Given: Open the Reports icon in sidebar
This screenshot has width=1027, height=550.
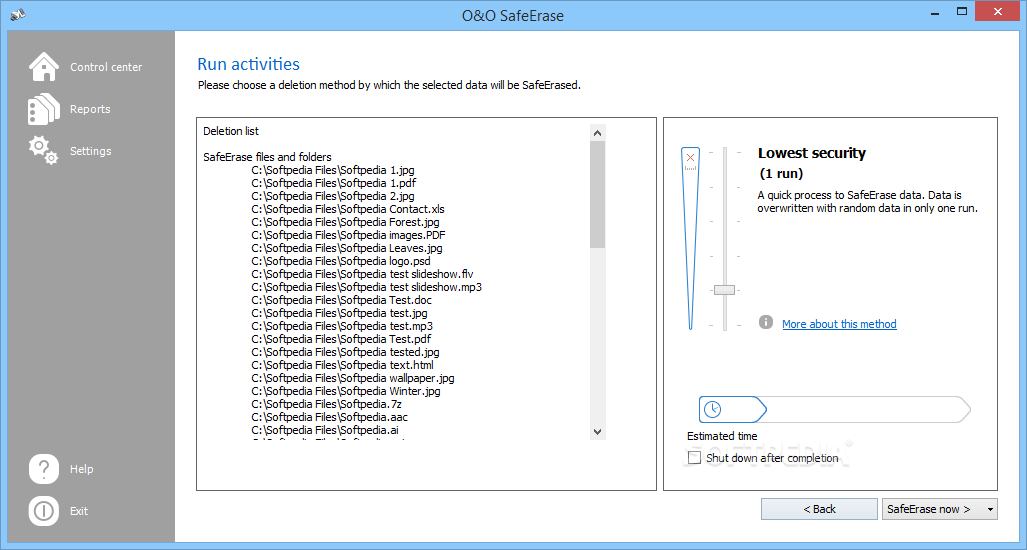Looking at the screenshot, I should [x=44, y=109].
